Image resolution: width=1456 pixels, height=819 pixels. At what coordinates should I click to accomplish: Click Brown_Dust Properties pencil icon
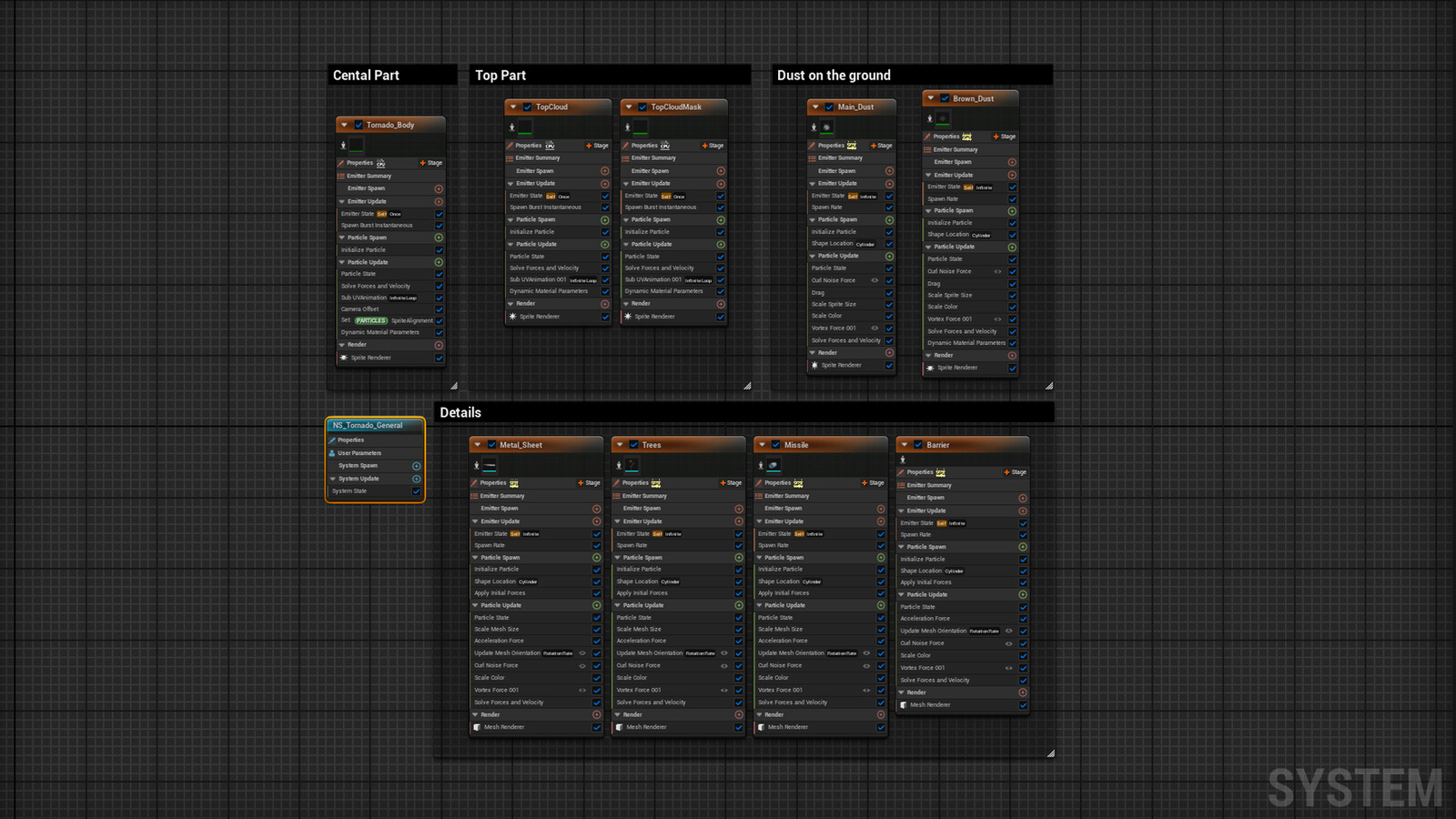click(x=928, y=136)
